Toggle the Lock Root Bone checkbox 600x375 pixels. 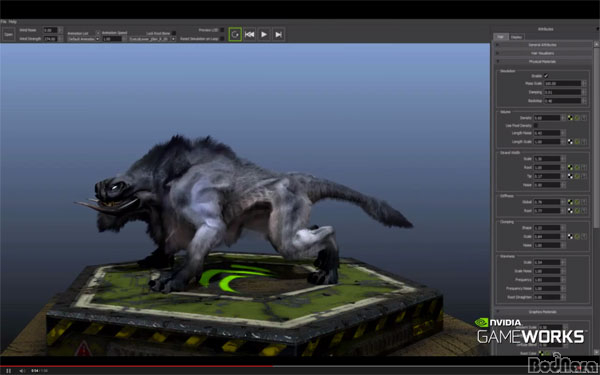[174, 33]
